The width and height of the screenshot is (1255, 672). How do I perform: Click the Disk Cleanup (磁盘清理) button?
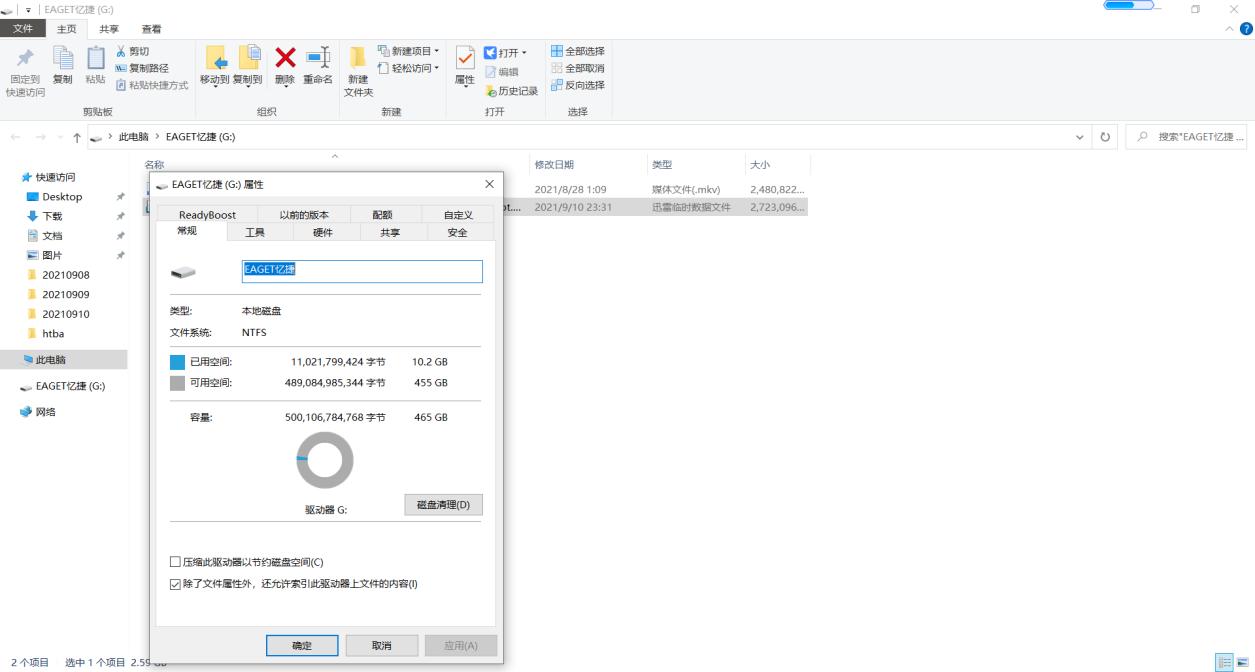[443, 504]
